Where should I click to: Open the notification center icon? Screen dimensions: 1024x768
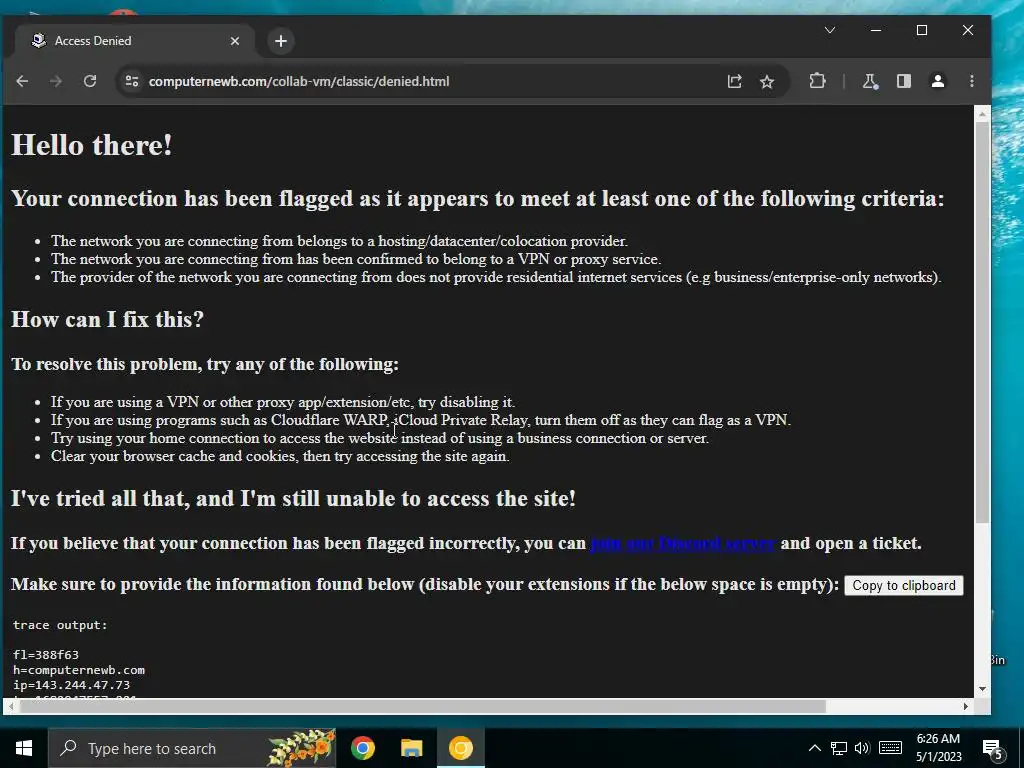(992, 749)
